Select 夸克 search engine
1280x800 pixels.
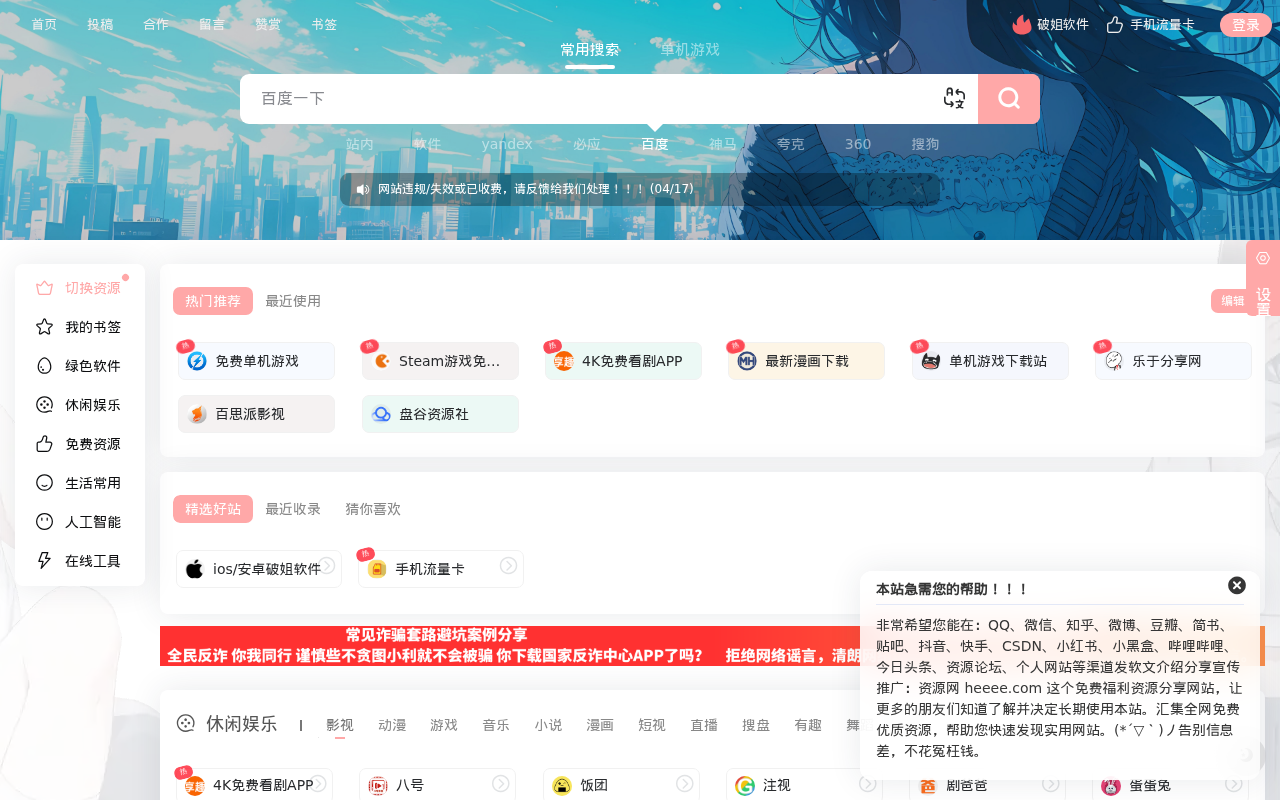click(791, 144)
